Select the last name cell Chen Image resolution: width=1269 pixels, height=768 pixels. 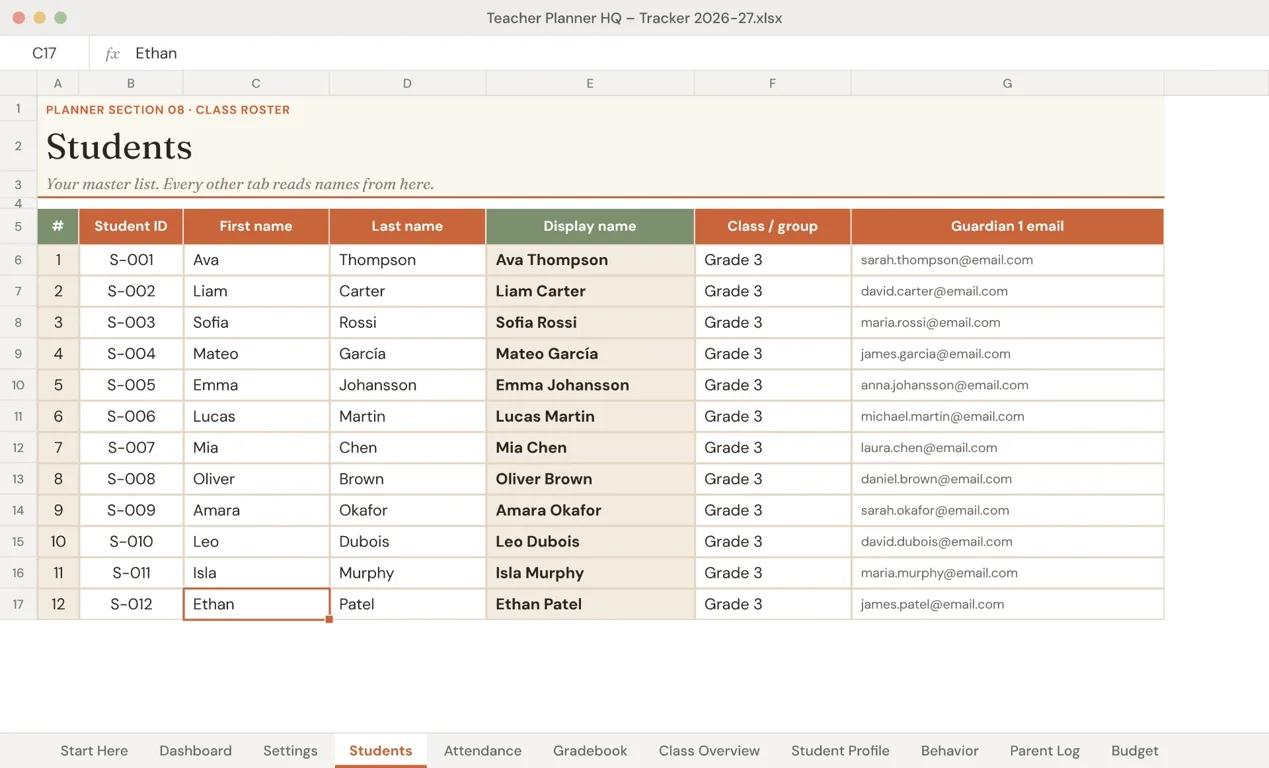click(x=407, y=448)
